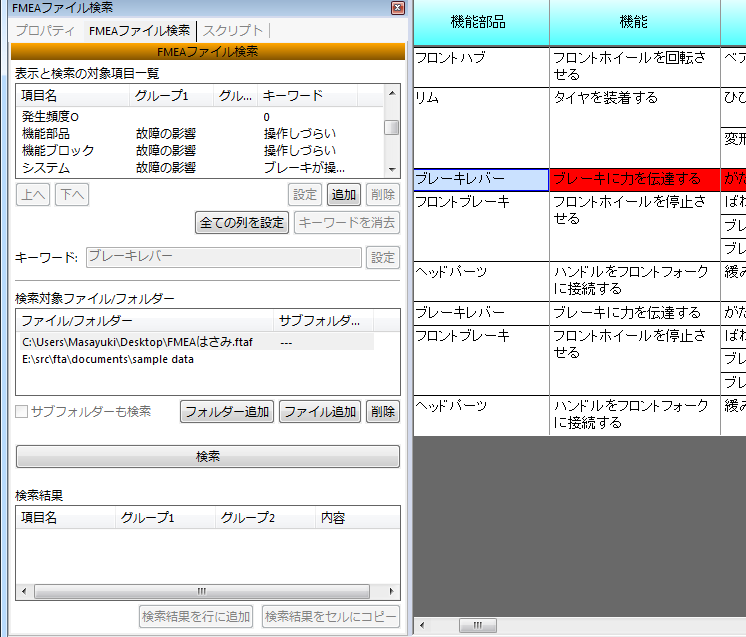Click ファイル追加 button
746x637 pixels.
320,412
